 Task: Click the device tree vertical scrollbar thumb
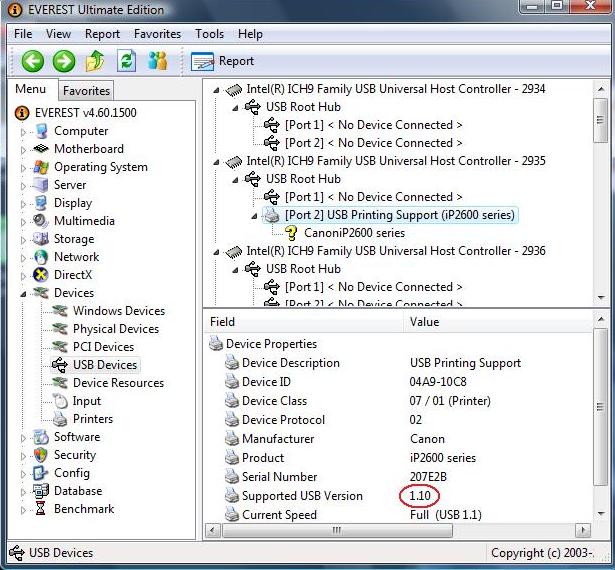coord(600,120)
